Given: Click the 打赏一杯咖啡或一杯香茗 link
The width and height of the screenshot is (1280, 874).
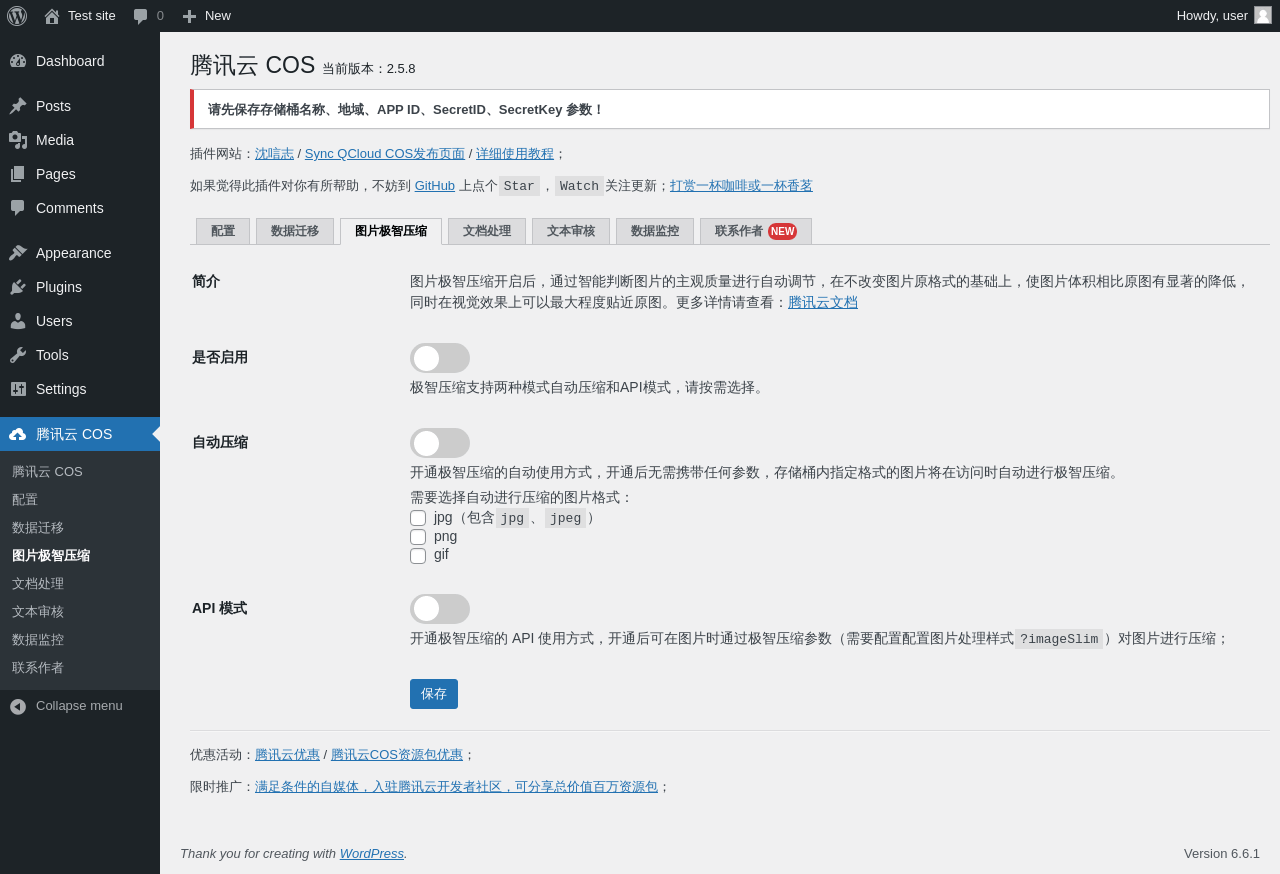Looking at the screenshot, I should pyautogui.click(x=741, y=186).
